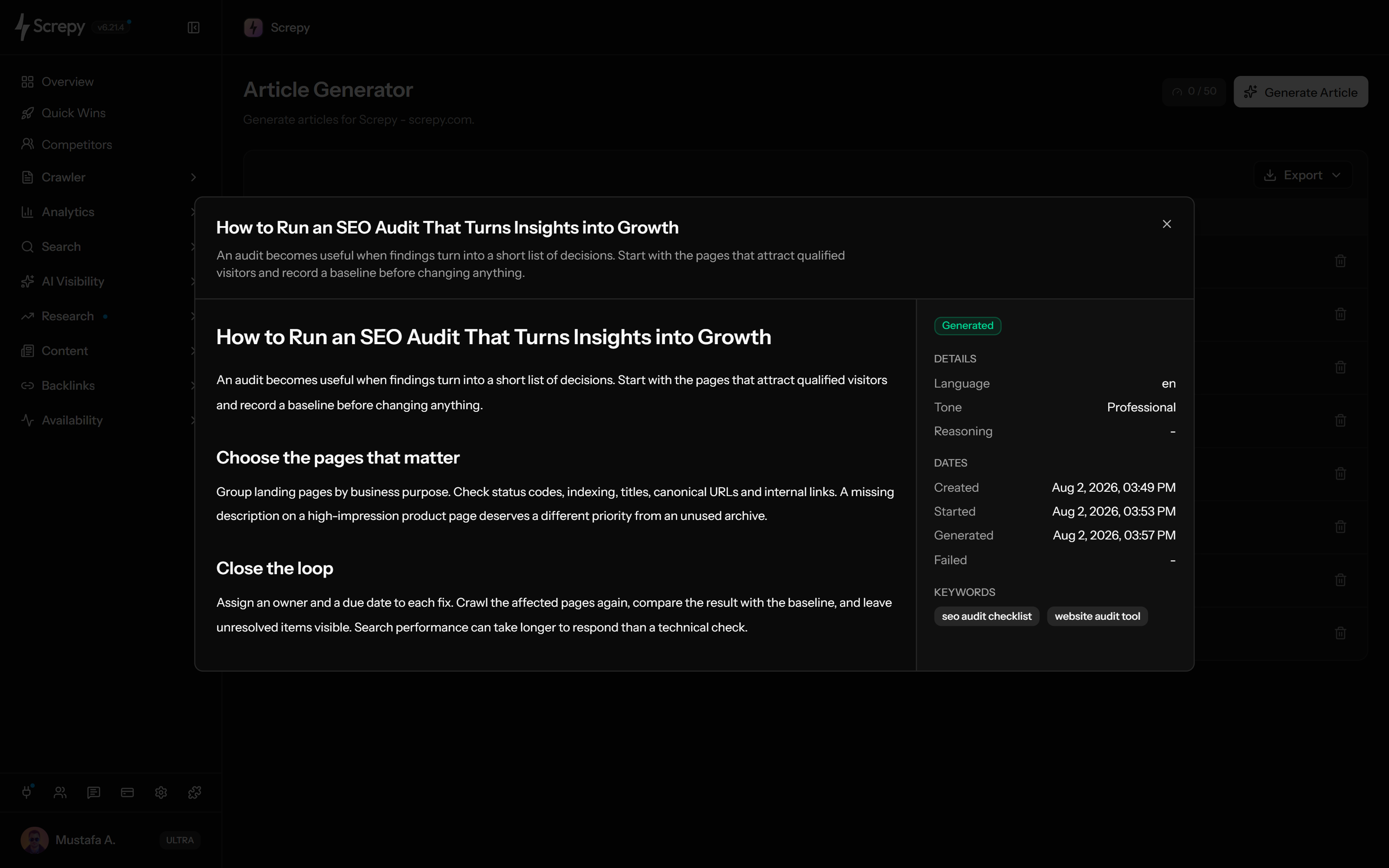Click the v6.21.4 version badge
Image resolution: width=1389 pixels, height=868 pixels.
111,27
